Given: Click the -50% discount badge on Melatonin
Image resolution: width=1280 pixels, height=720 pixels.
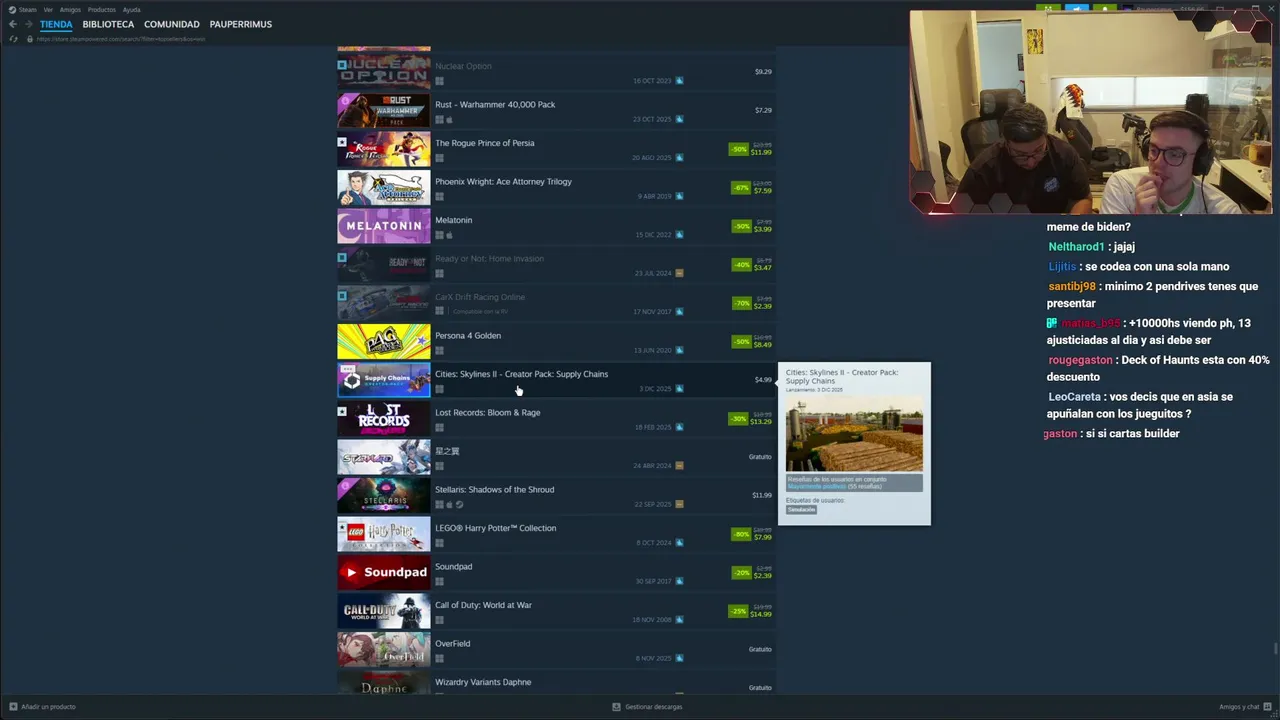Looking at the screenshot, I should coord(741,226).
